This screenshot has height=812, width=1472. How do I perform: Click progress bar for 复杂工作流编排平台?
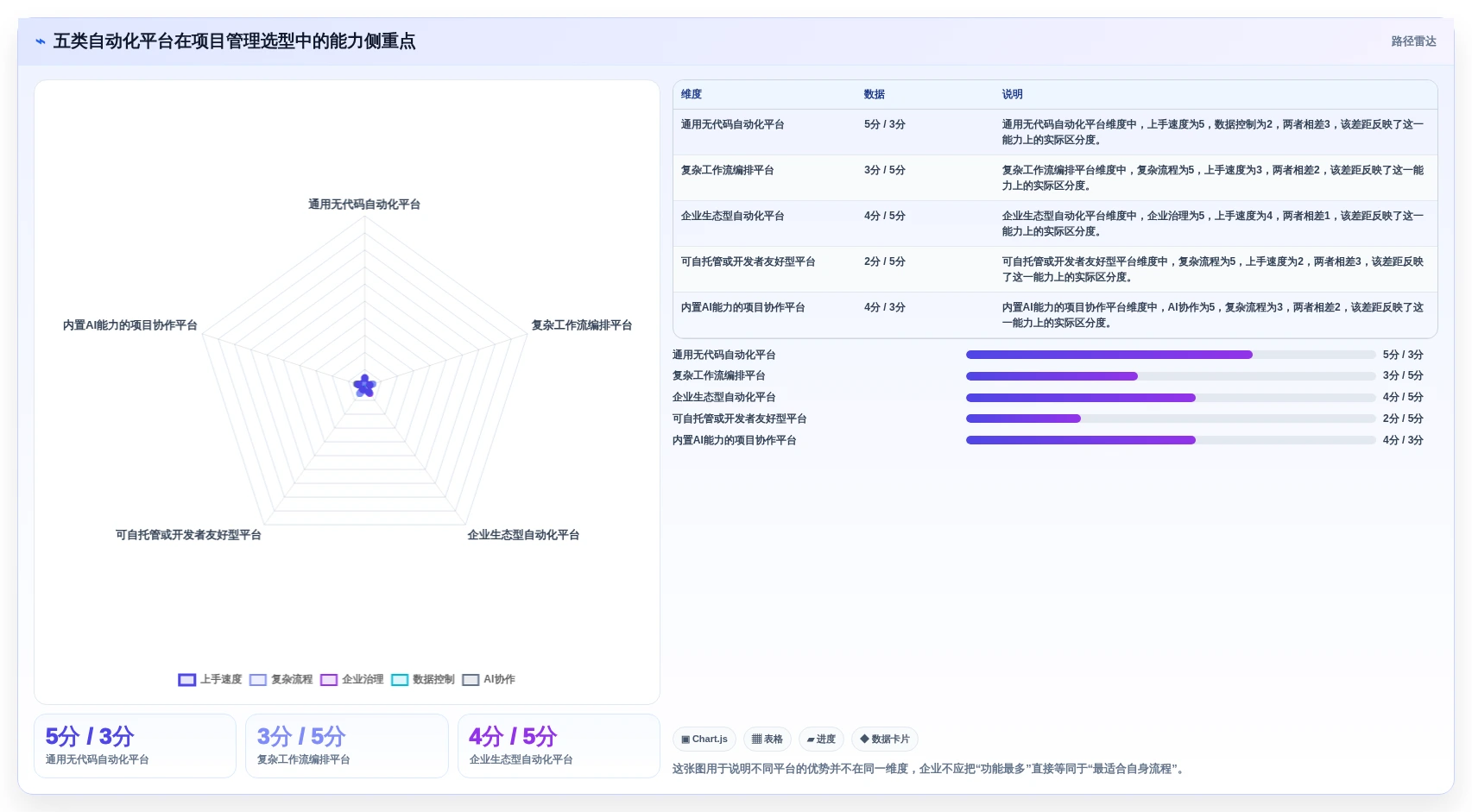1171,376
